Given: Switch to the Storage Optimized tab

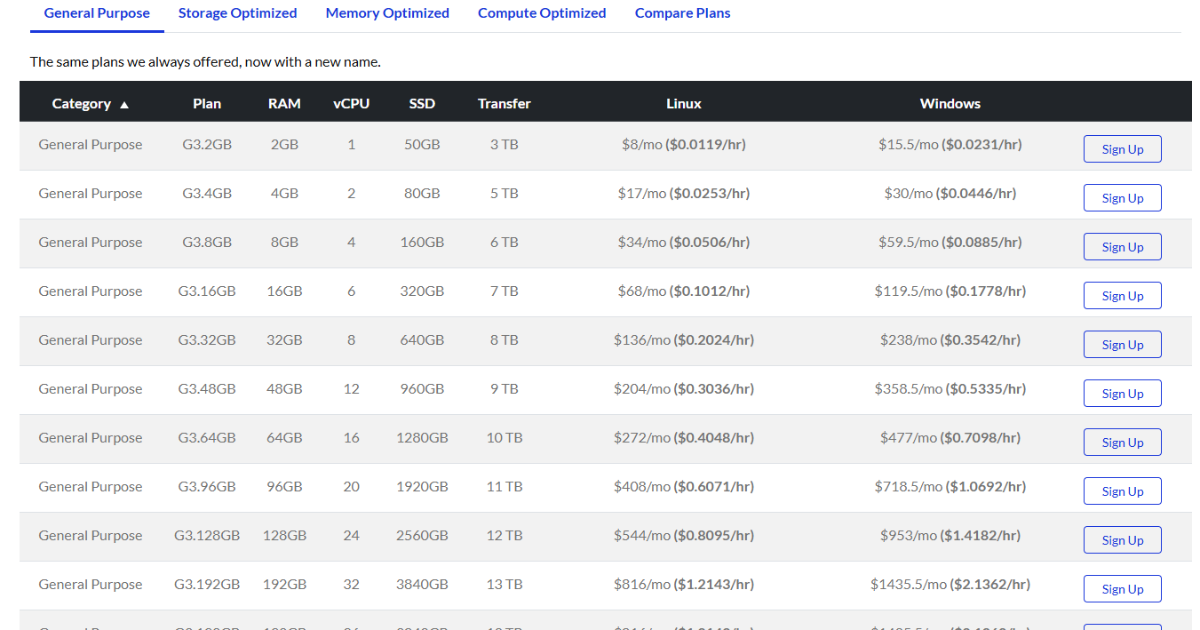Looking at the screenshot, I should tap(237, 13).
